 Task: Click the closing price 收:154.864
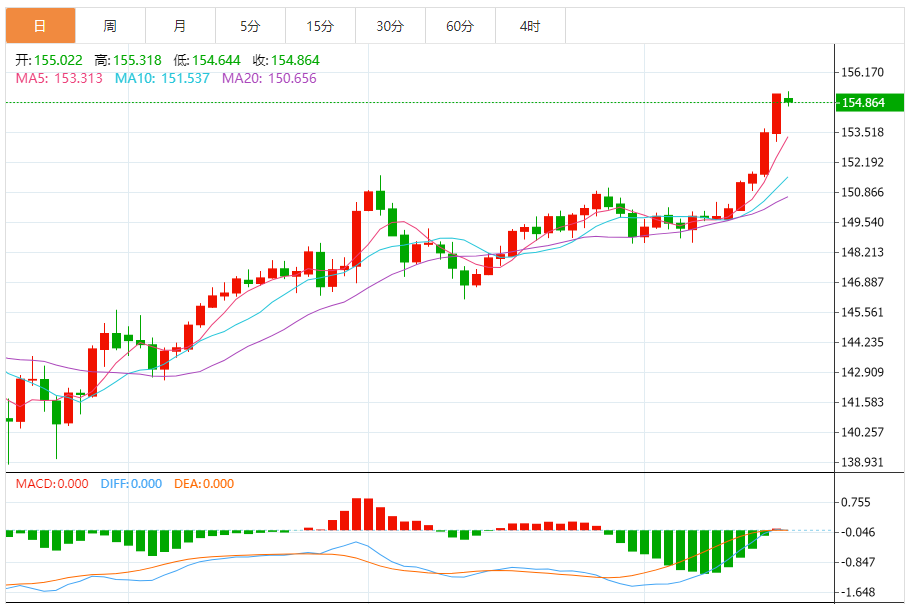point(286,60)
